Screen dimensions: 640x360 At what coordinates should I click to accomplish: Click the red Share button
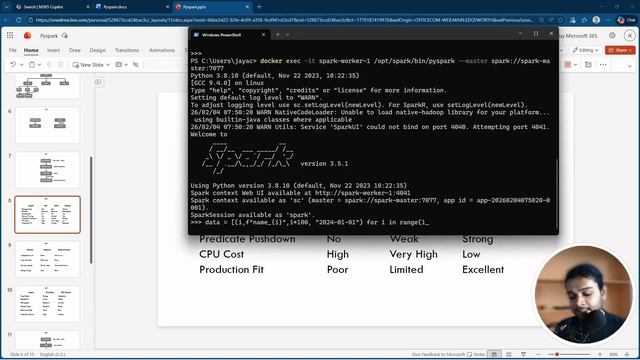620,50
